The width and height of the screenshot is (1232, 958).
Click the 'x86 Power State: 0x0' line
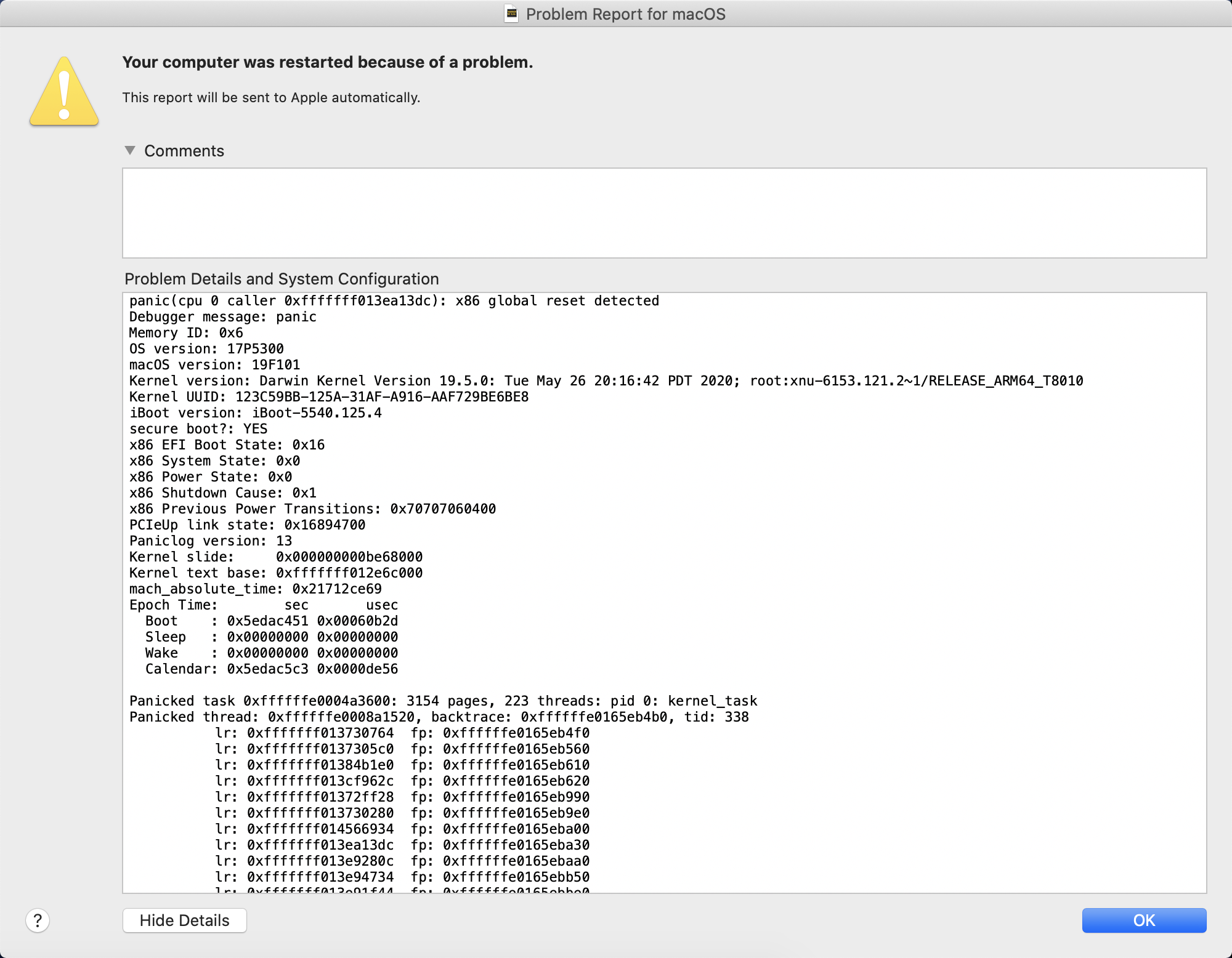tap(211, 477)
